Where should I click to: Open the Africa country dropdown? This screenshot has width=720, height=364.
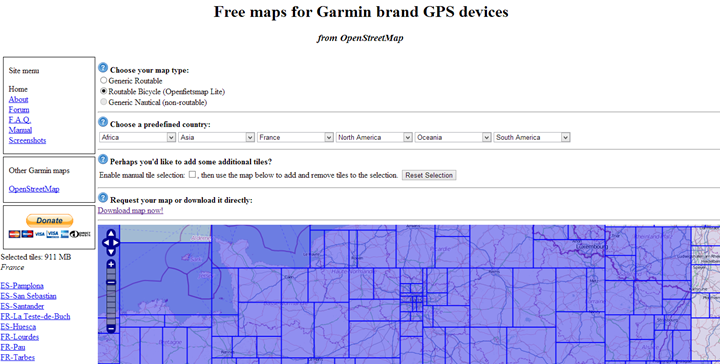point(137,137)
